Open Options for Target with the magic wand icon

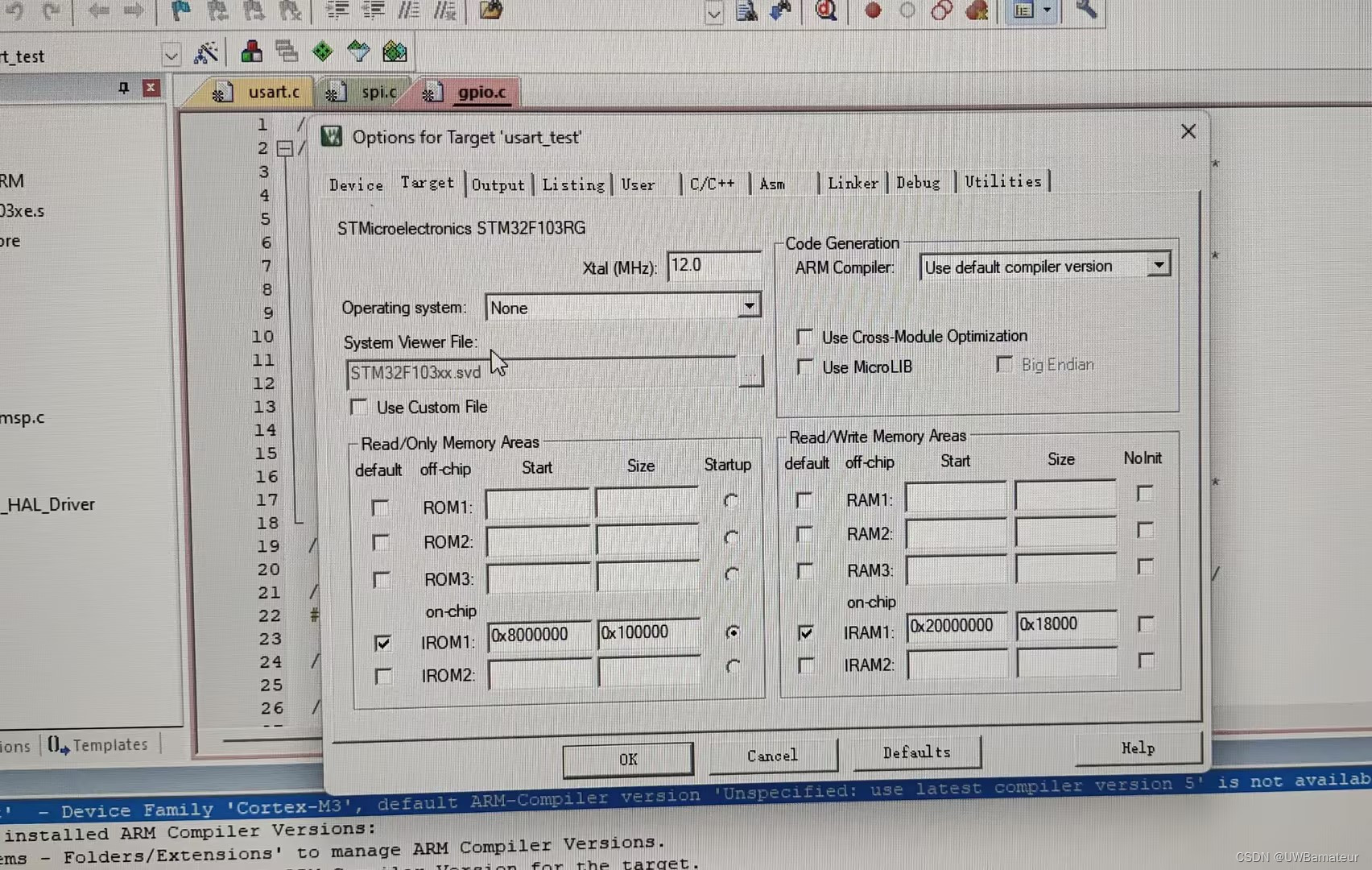point(208,52)
